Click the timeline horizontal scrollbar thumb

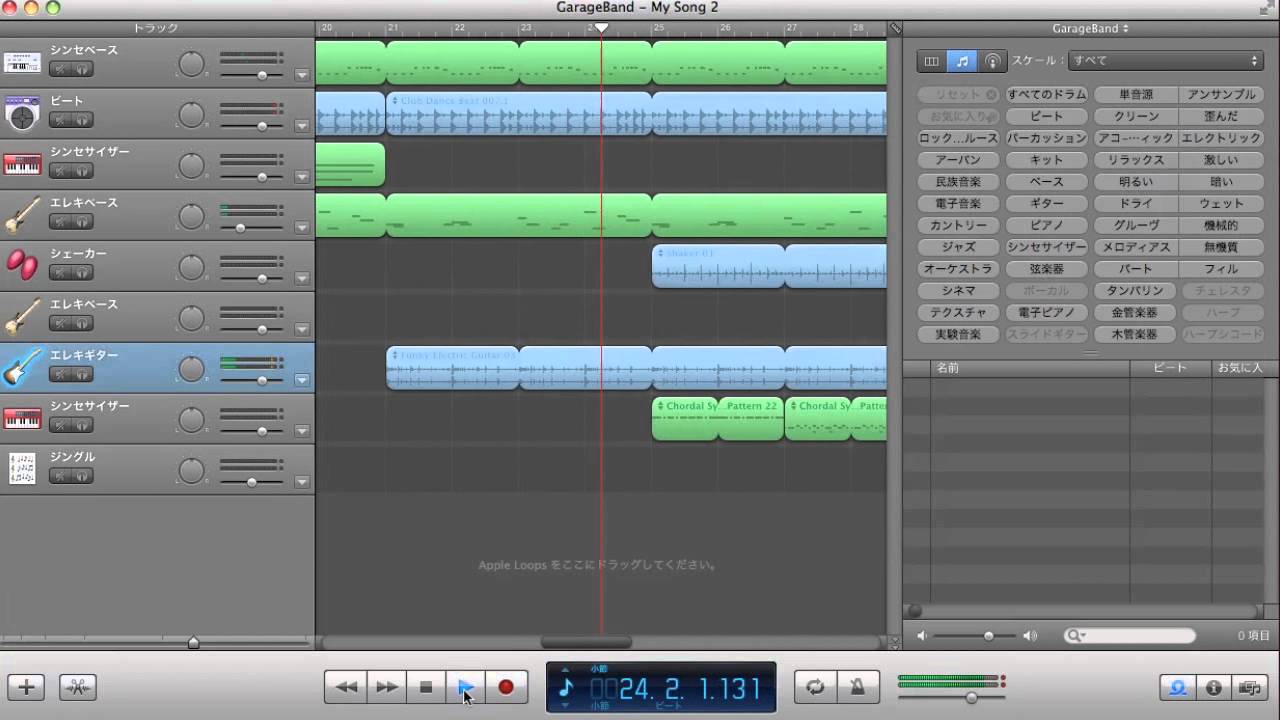586,643
